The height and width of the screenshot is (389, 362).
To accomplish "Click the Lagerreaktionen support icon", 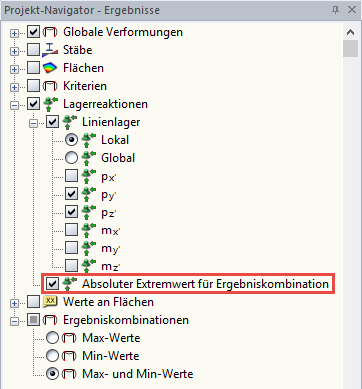I will 51,104.
